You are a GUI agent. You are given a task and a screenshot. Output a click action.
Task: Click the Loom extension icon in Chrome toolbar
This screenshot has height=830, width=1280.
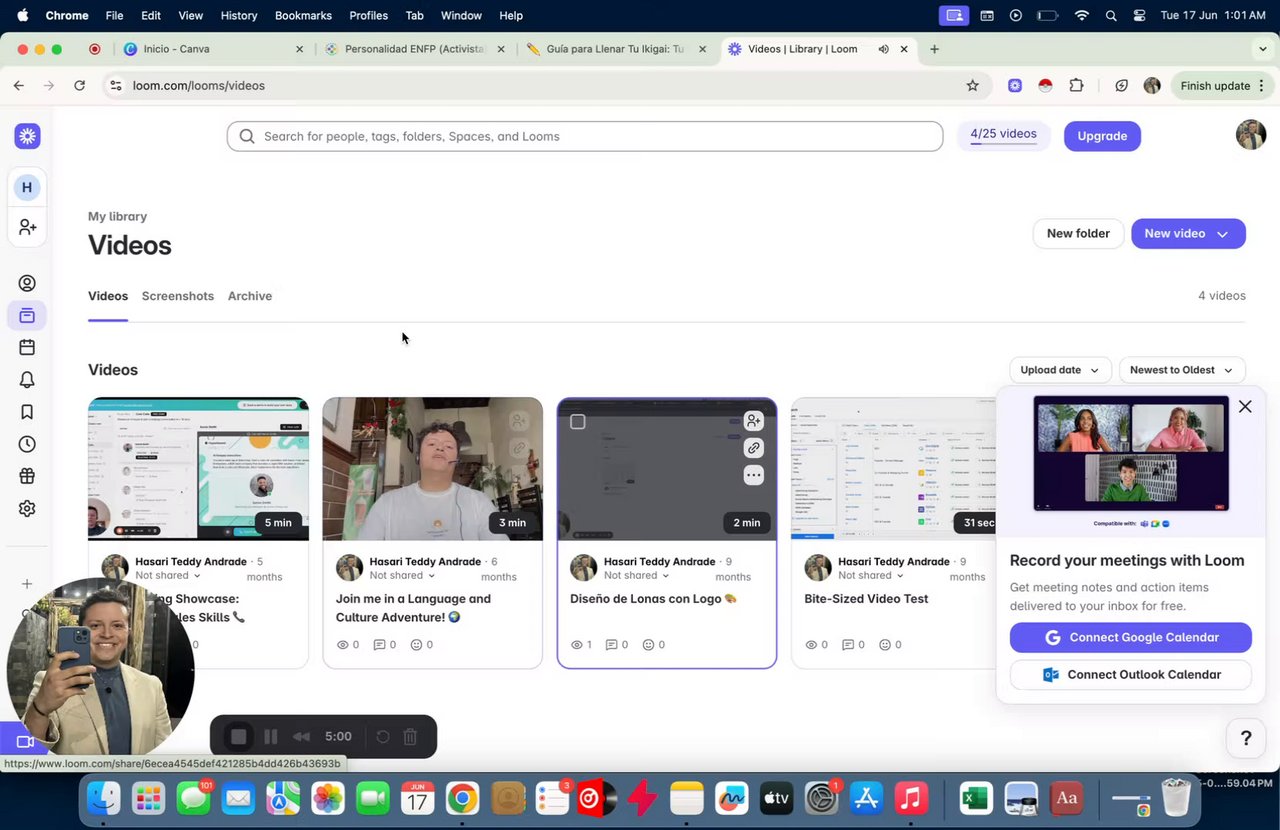coord(1015,86)
